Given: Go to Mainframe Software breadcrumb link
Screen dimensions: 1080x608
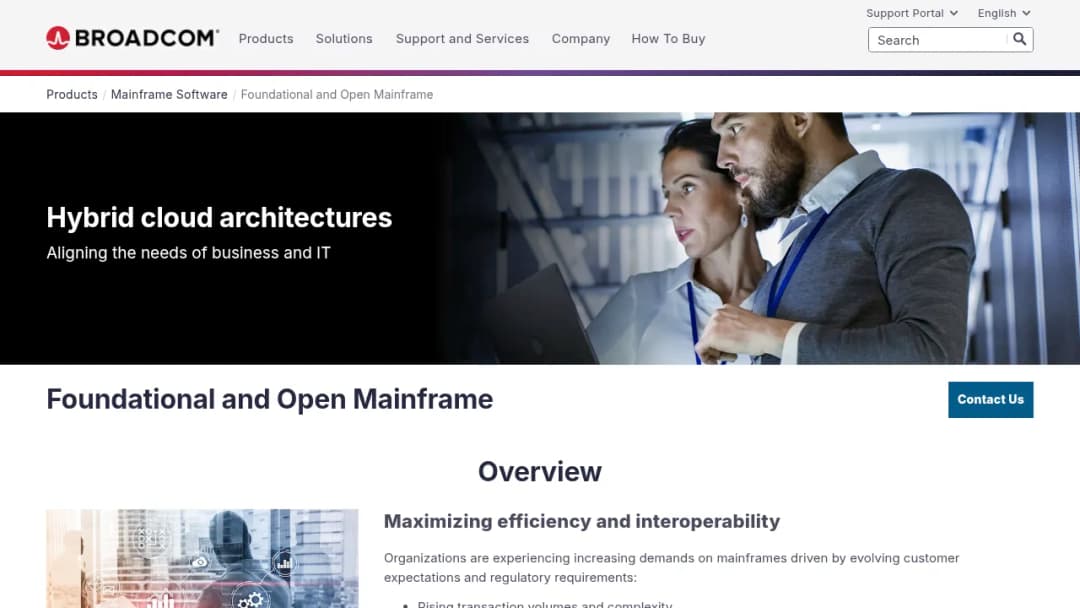Looking at the screenshot, I should tap(169, 94).
